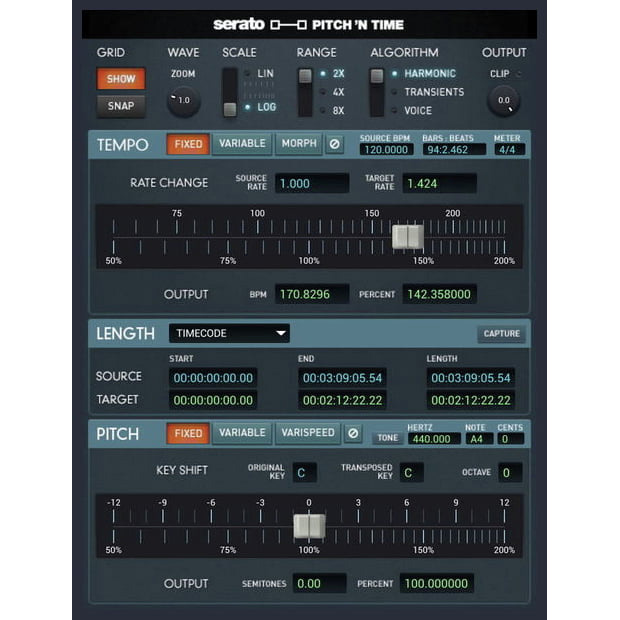Viewport: 620px width, 620px height.
Task: Click the Source Start timecode field
Action: tap(213, 378)
